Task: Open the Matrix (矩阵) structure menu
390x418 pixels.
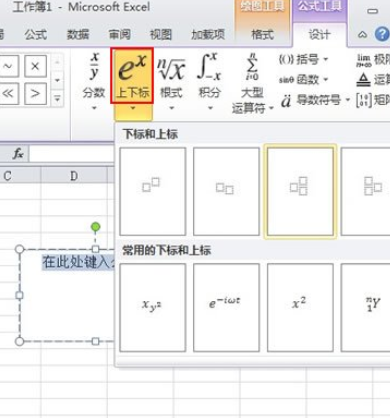Action: pyautogui.click(x=373, y=100)
